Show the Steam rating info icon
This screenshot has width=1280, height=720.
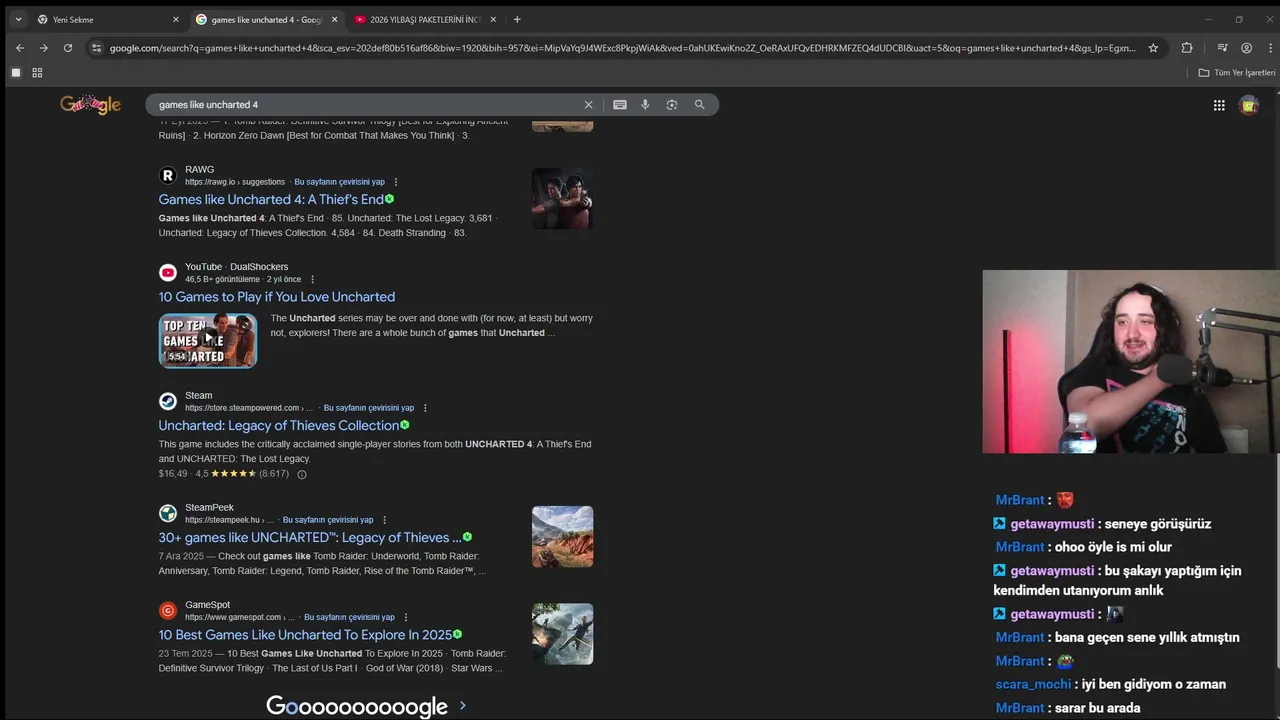click(x=302, y=474)
